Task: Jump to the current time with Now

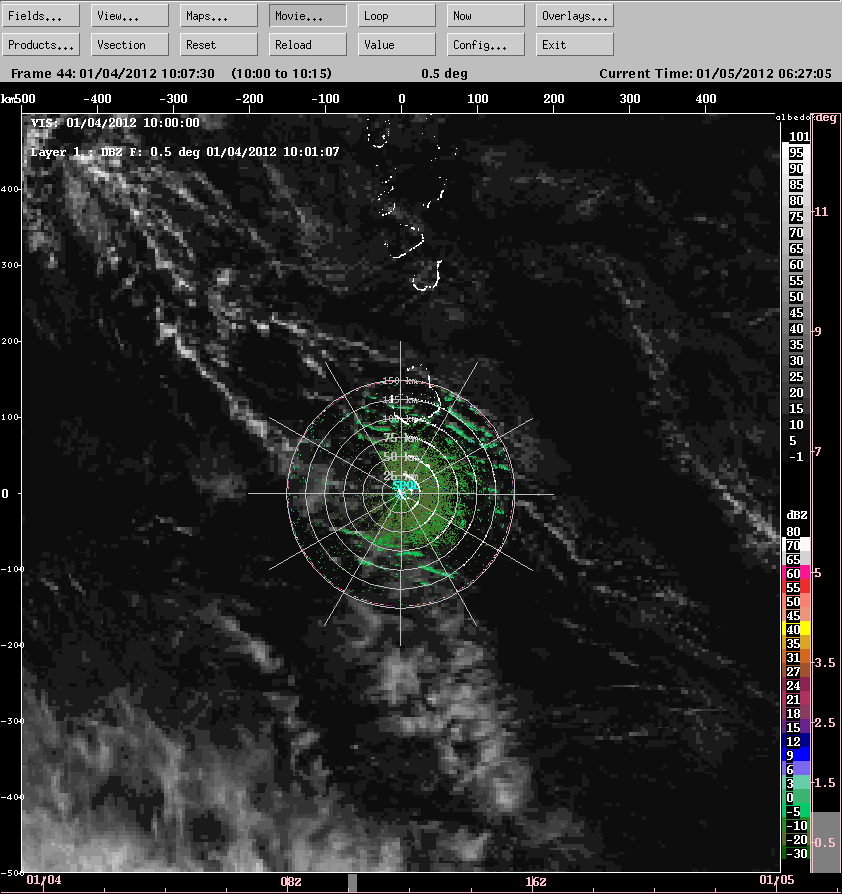Action: [x=486, y=16]
